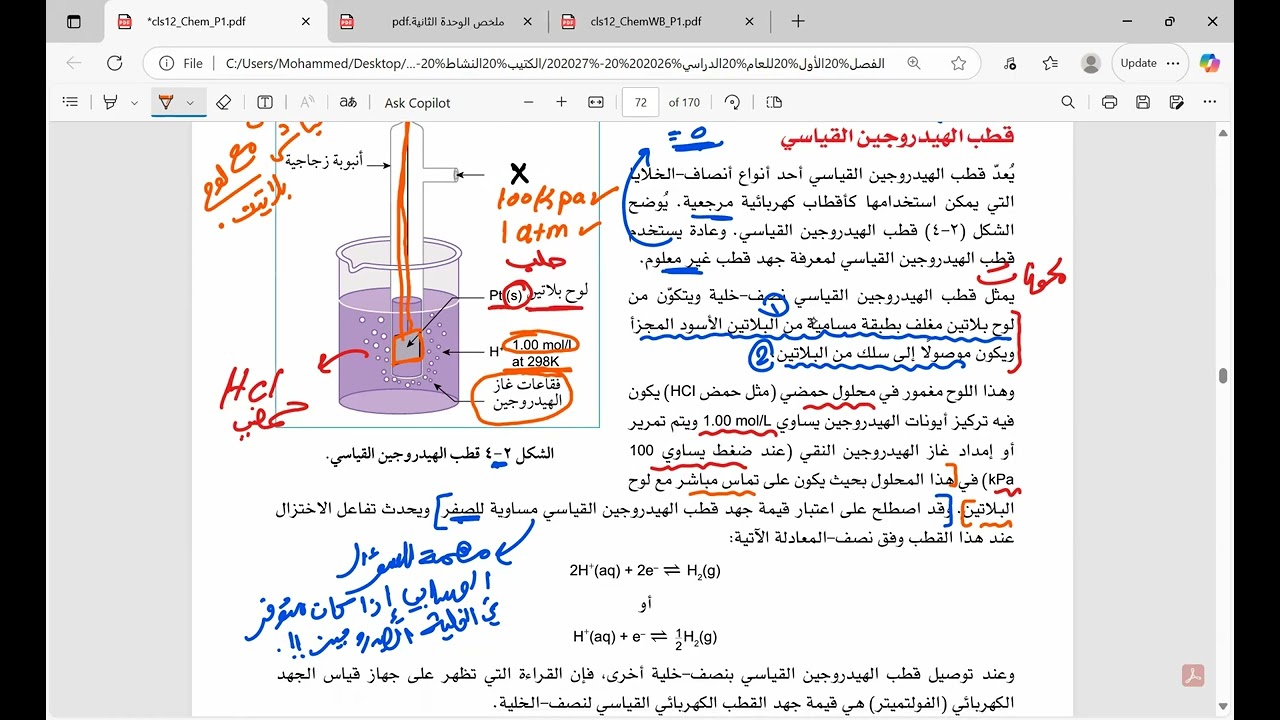Click the equation H⁺(aq) + e⁻ ⇌ ½H₂(g)
1280x720 pixels.
tap(644, 636)
